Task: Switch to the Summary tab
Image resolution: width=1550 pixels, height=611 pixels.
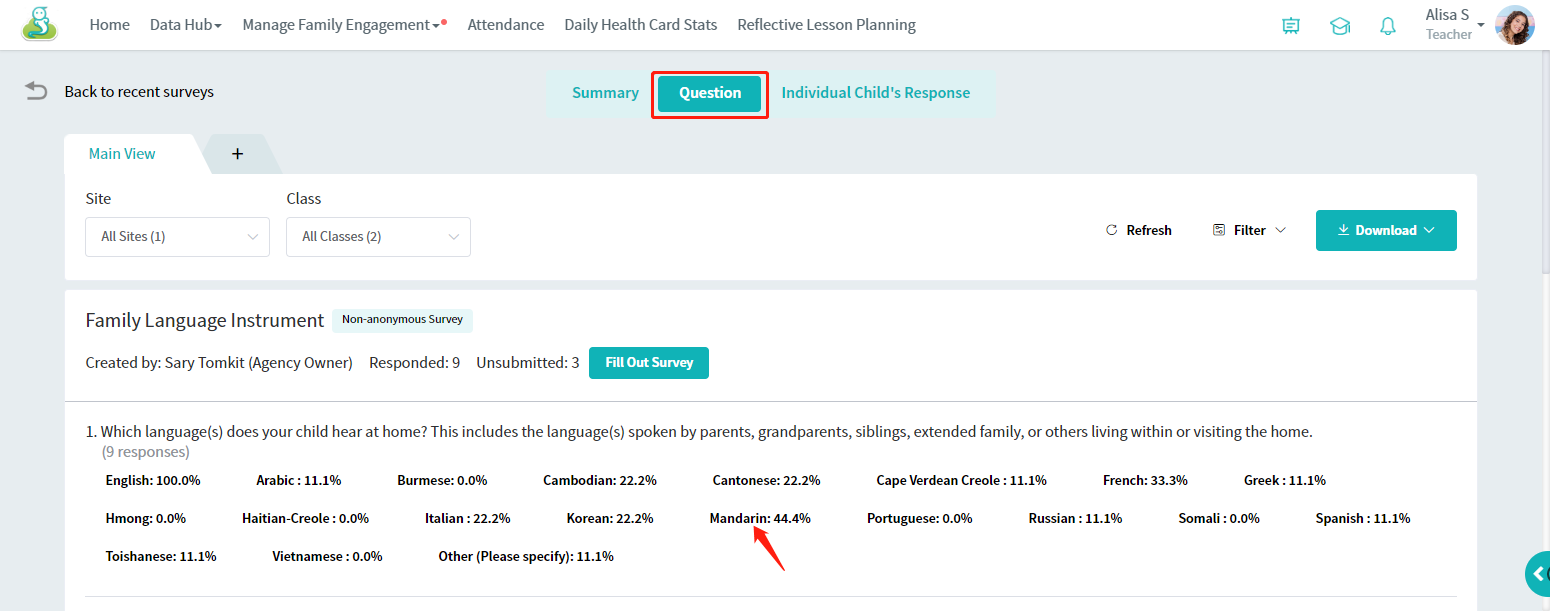Action: point(605,93)
